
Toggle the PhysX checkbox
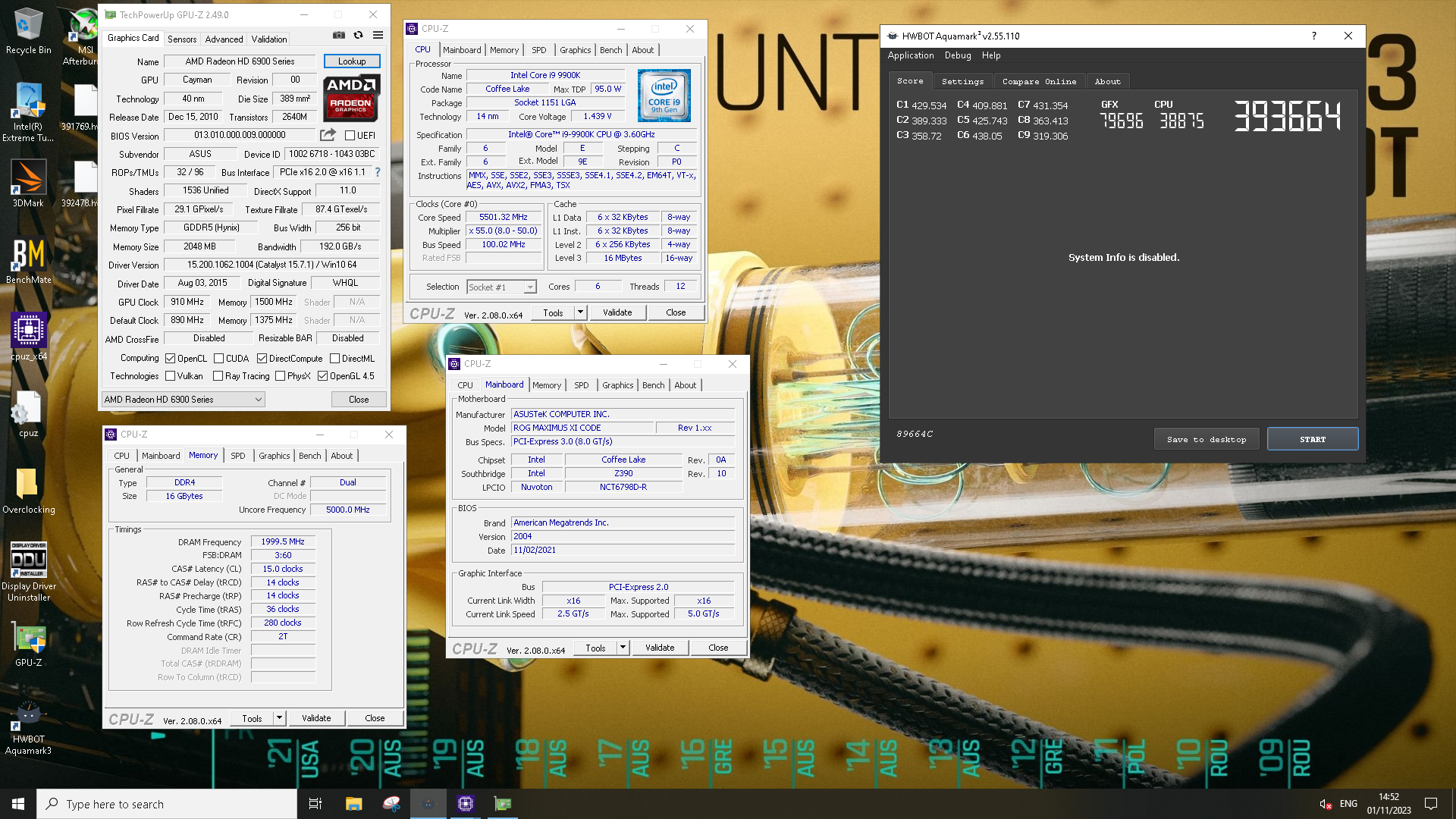click(x=281, y=376)
